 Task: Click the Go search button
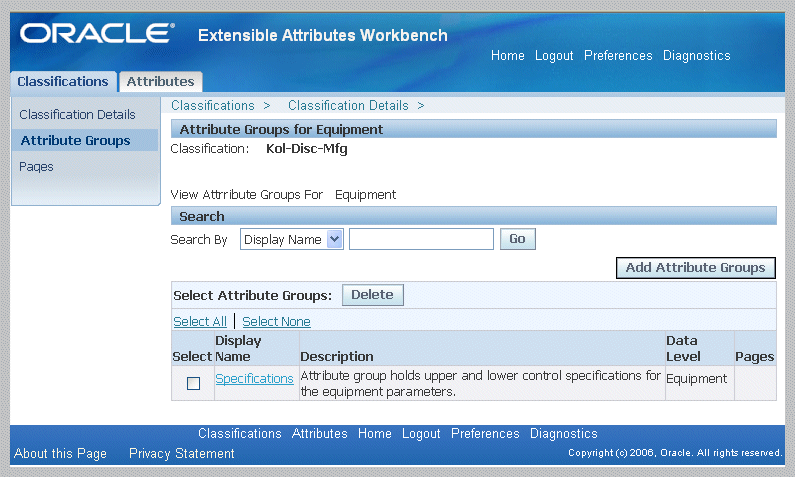[x=517, y=239]
